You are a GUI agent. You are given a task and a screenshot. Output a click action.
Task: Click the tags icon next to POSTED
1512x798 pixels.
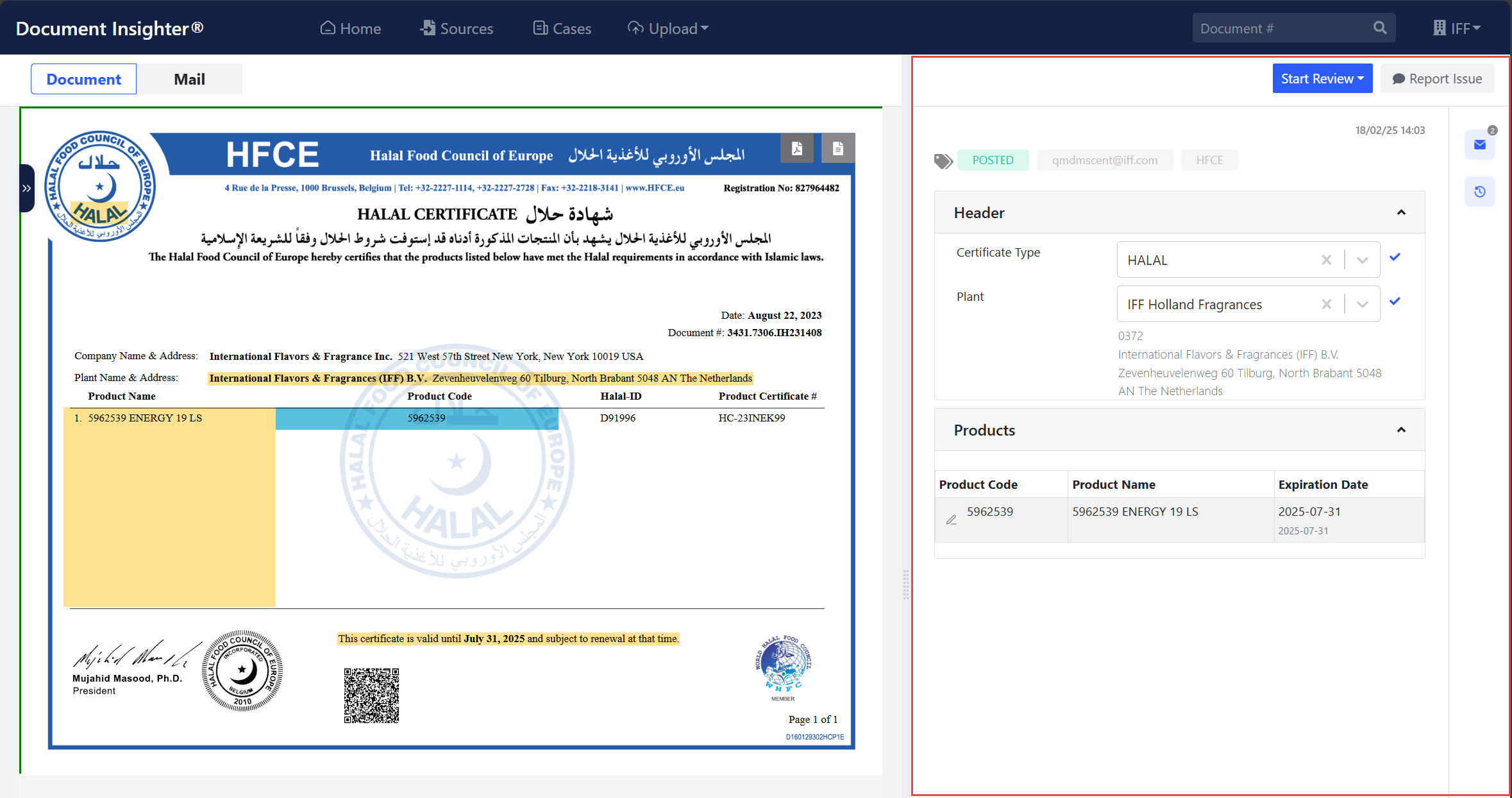(x=943, y=160)
